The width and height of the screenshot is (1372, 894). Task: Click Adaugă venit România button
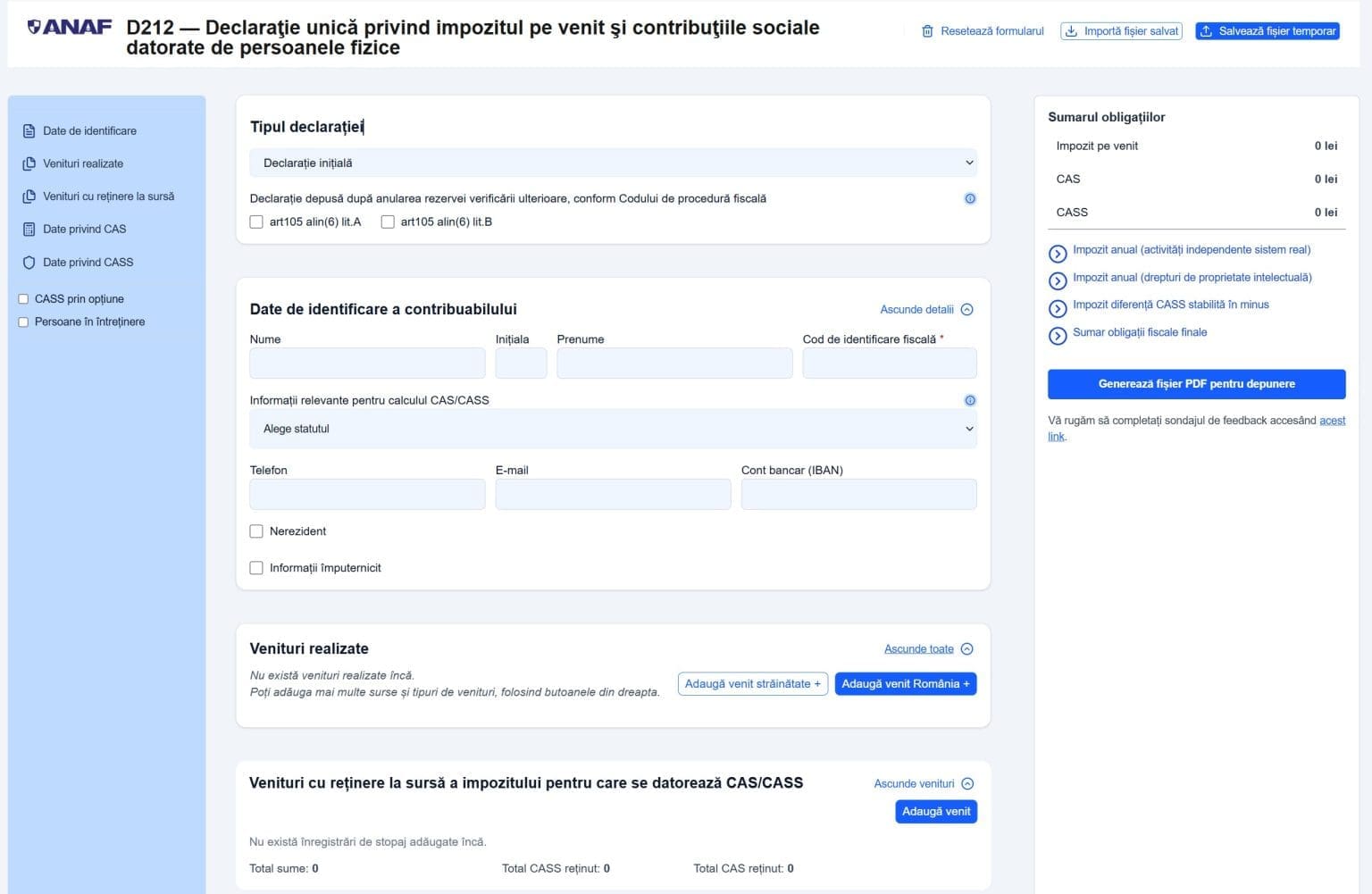click(905, 684)
